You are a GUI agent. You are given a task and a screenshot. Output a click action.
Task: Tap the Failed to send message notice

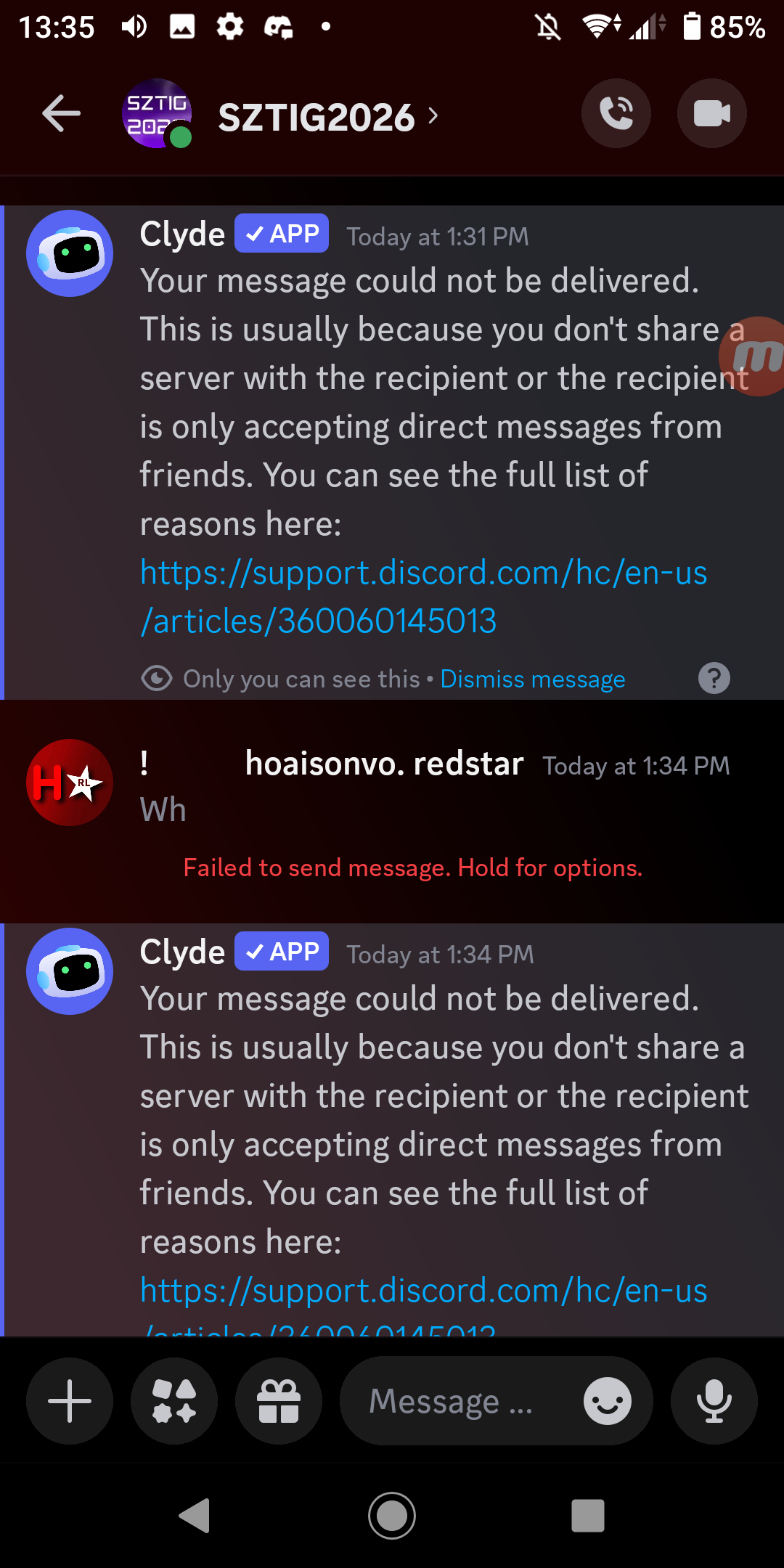(x=413, y=867)
